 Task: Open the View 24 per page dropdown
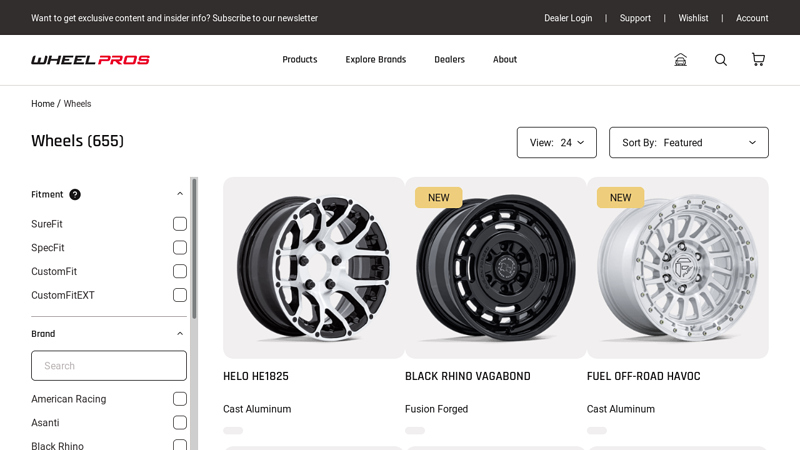pos(557,142)
